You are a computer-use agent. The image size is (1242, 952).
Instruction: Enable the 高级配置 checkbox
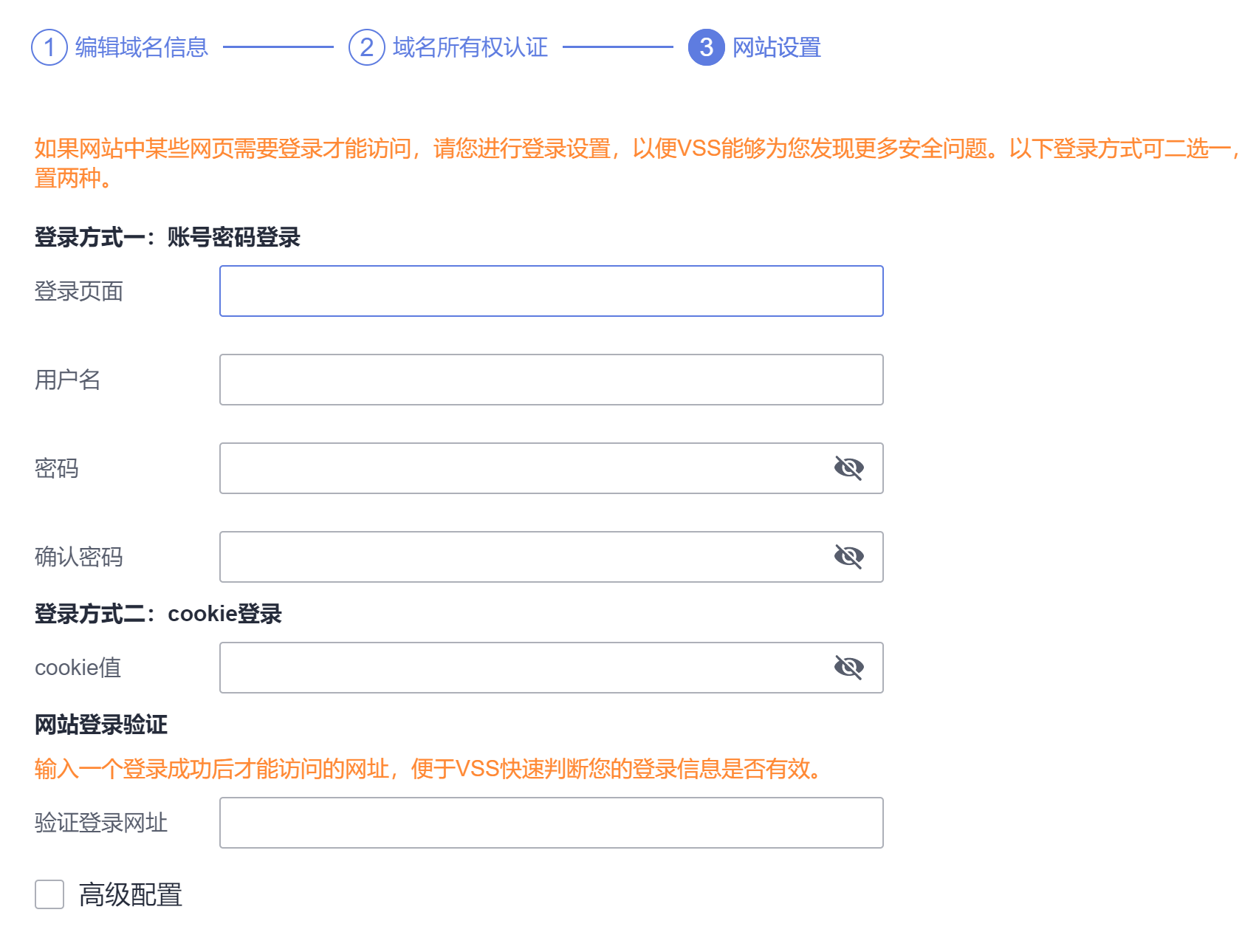(x=49, y=894)
